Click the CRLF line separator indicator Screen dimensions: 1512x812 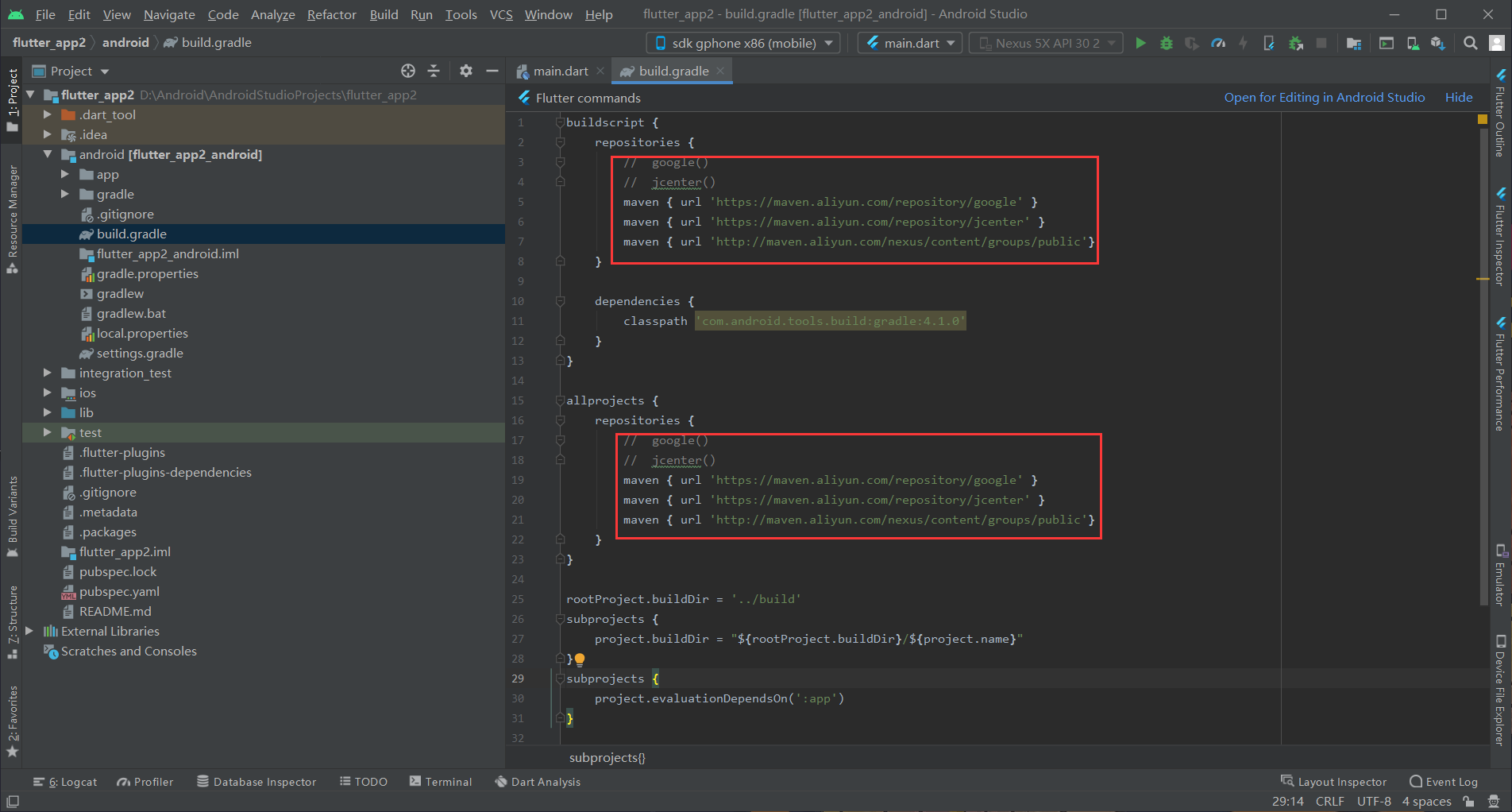[x=1329, y=801]
